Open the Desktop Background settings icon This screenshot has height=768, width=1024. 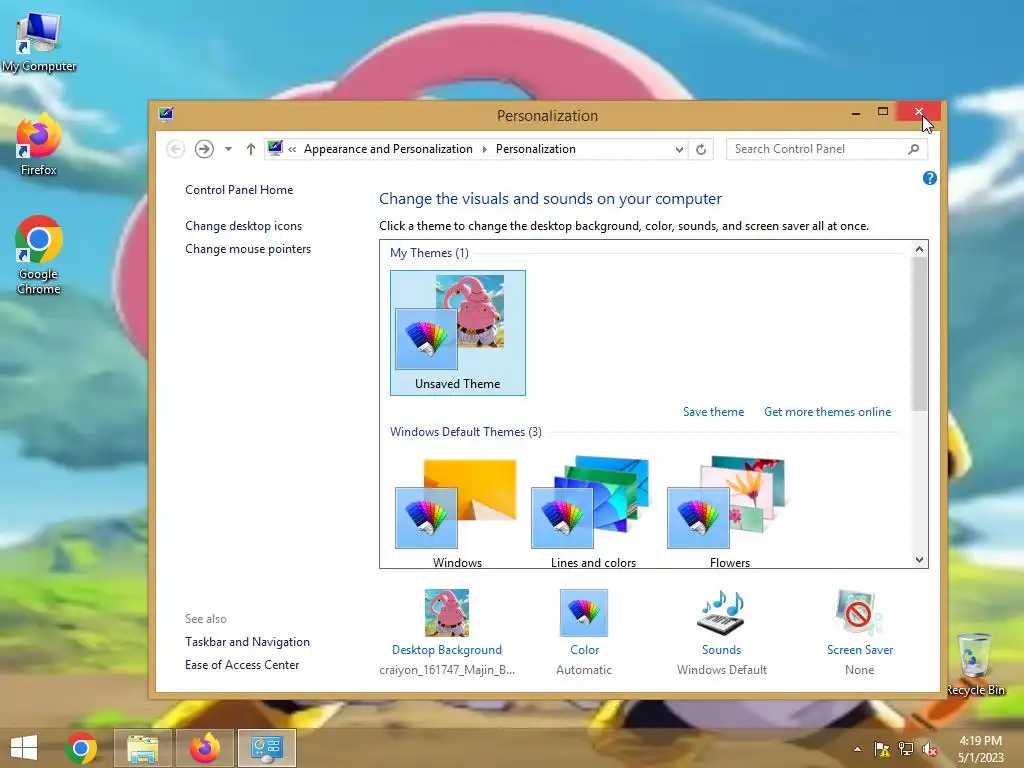447,613
